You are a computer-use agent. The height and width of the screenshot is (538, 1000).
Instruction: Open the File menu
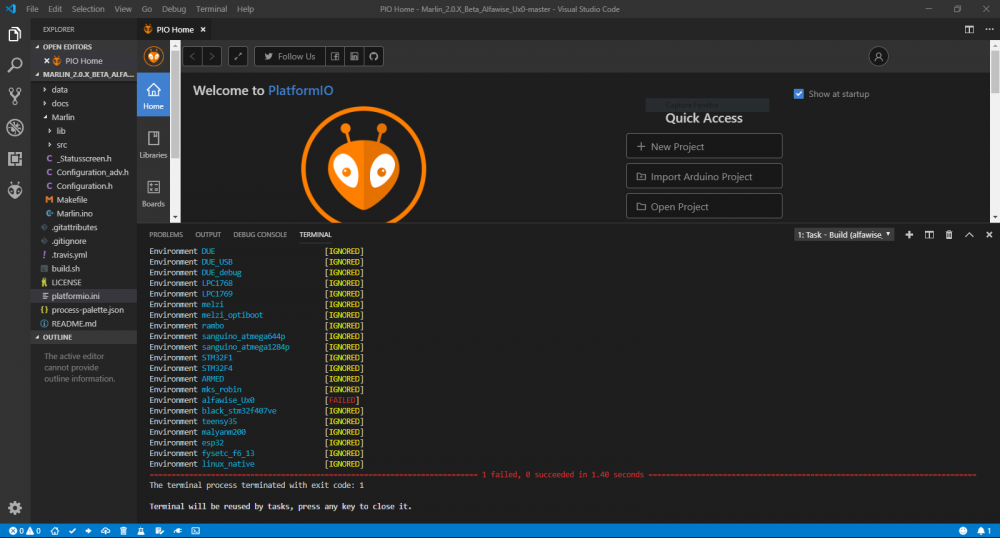tap(32, 9)
